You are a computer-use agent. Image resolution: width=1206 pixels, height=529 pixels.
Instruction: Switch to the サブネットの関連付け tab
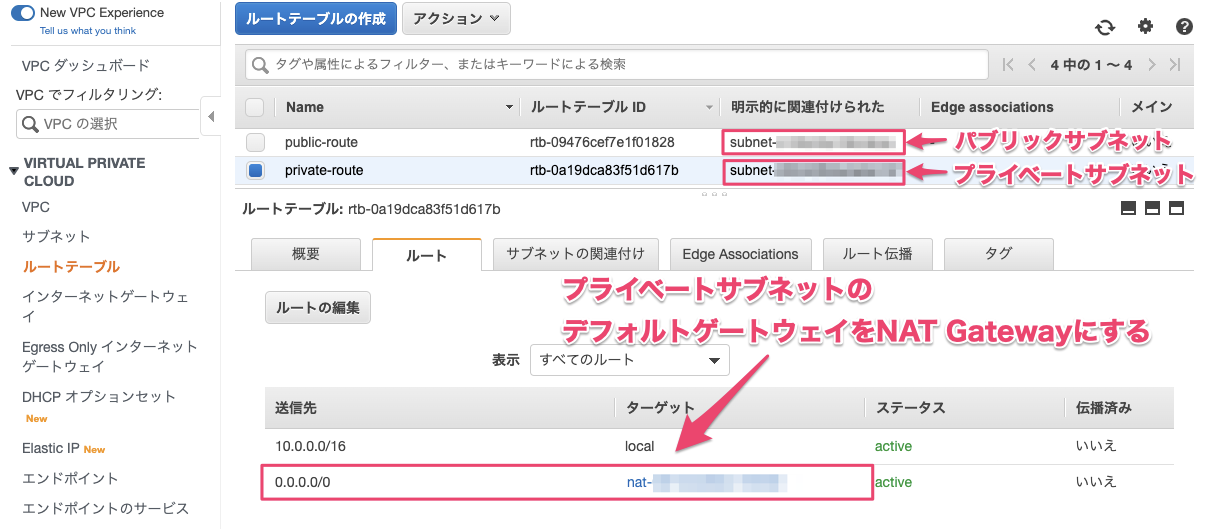click(x=576, y=254)
